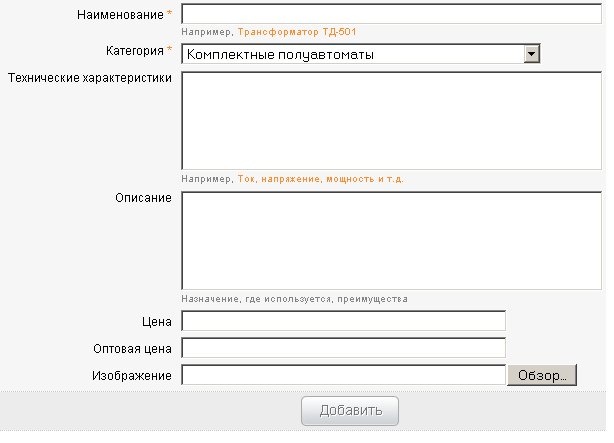The width and height of the screenshot is (614, 443).
Task: Click the Категория field label
Action: pyautogui.click(x=135, y=51)
